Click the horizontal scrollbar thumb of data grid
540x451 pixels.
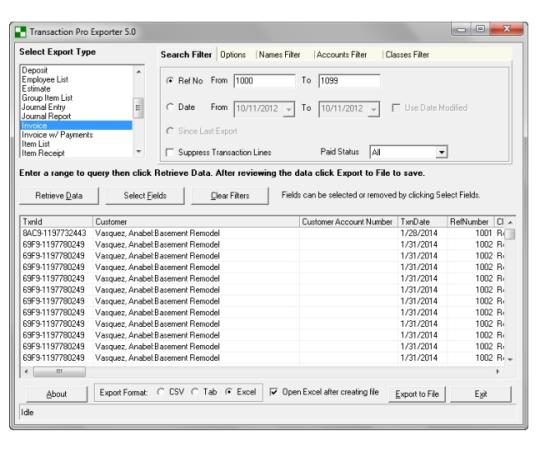click(59, 371)
